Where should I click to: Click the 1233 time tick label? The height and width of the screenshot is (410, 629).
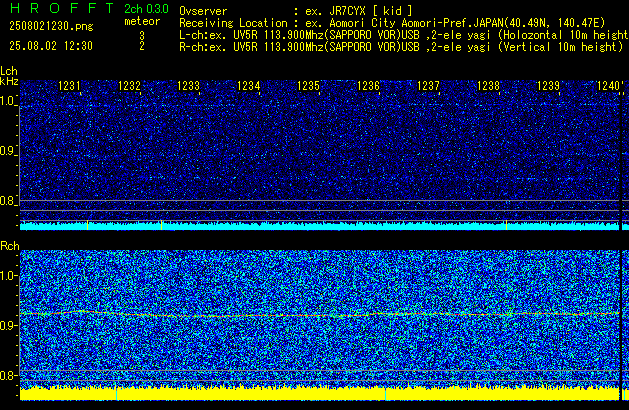[188, 86]
